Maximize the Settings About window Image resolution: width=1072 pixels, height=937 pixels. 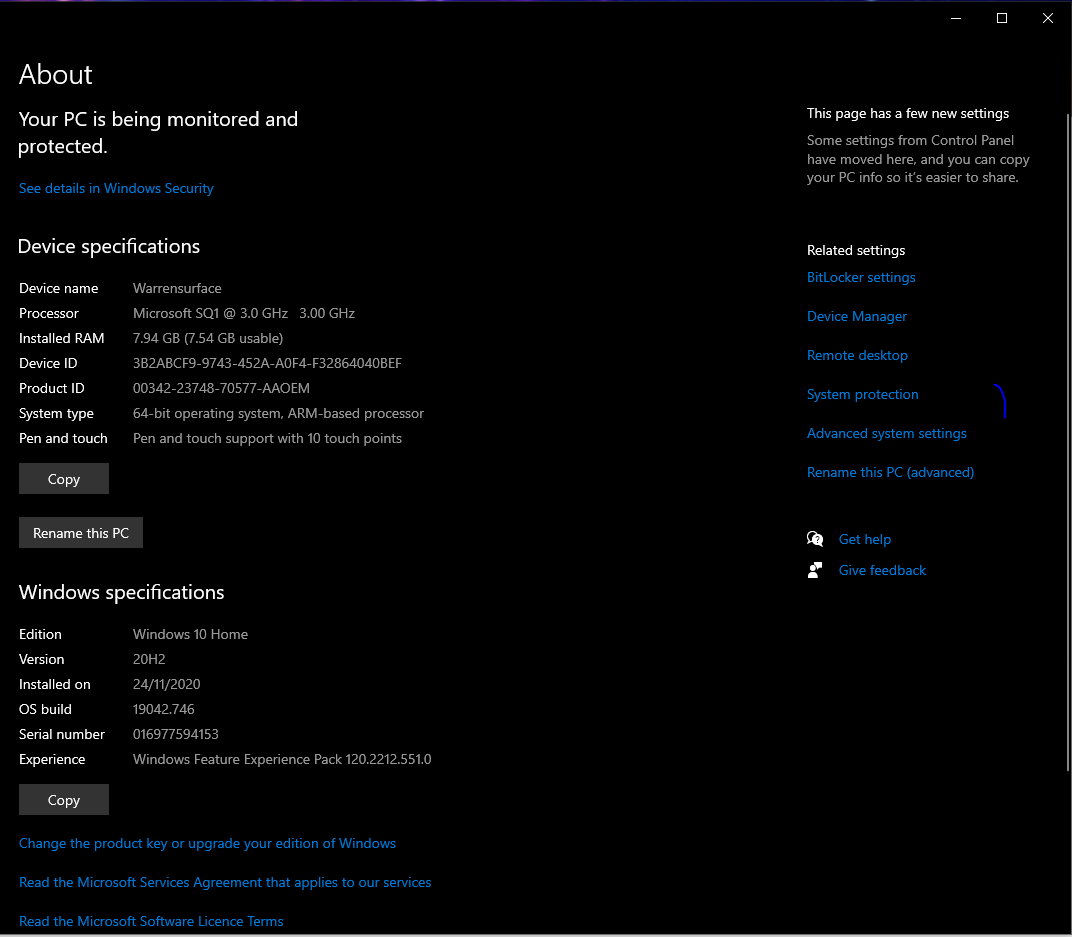[1002, 18]
